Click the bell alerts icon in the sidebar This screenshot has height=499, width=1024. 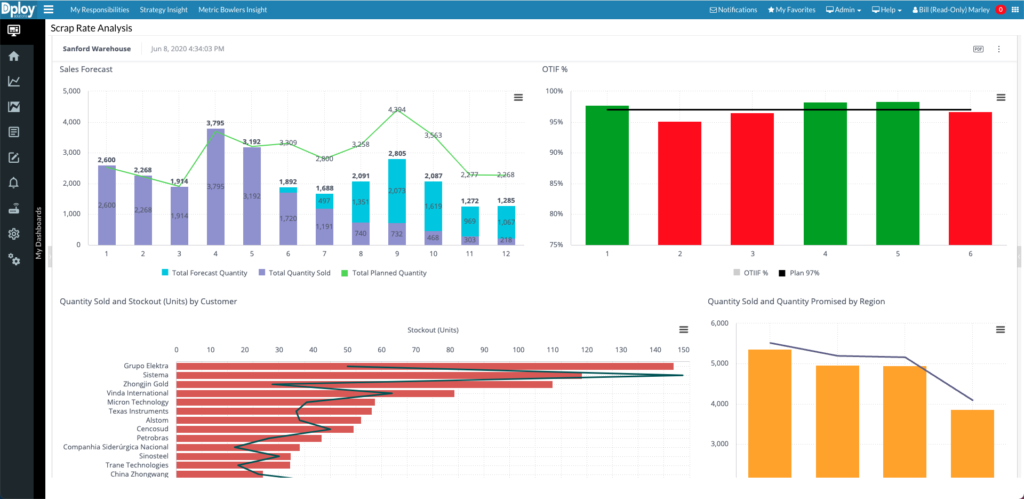[14, 183]
